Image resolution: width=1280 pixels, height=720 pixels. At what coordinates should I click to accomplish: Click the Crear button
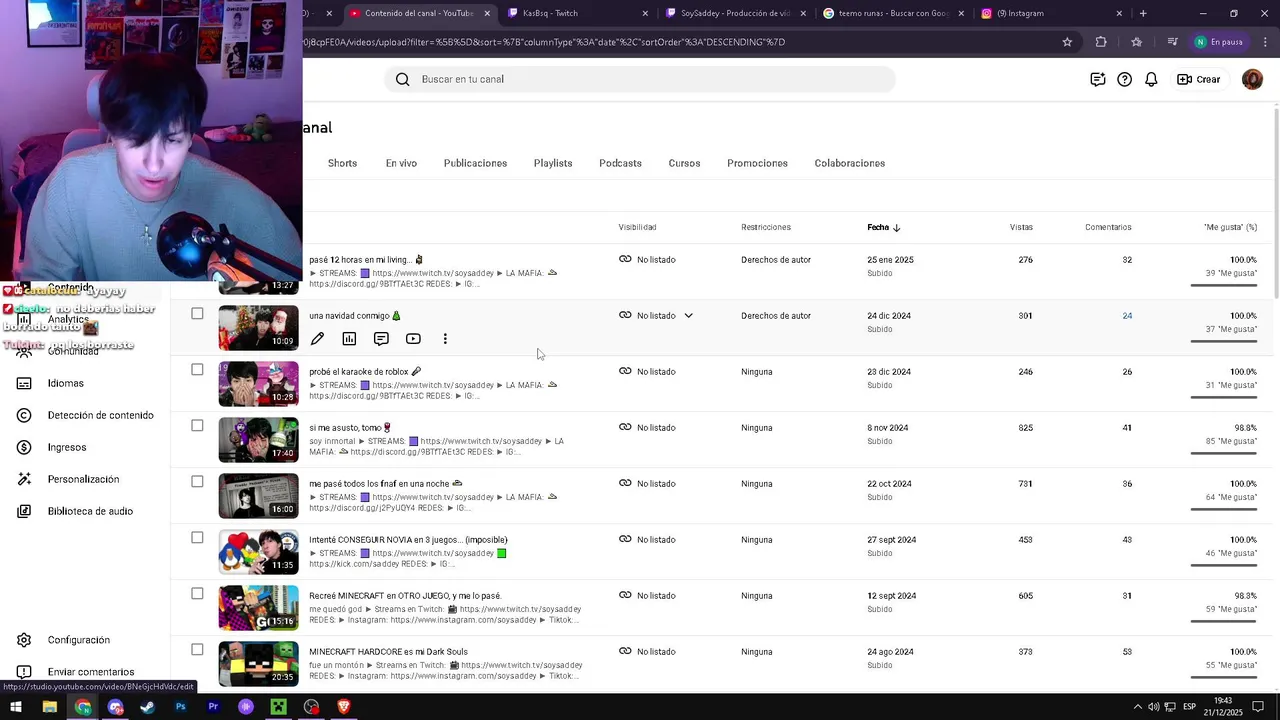pyautogui.click(x=1198, y=79)
